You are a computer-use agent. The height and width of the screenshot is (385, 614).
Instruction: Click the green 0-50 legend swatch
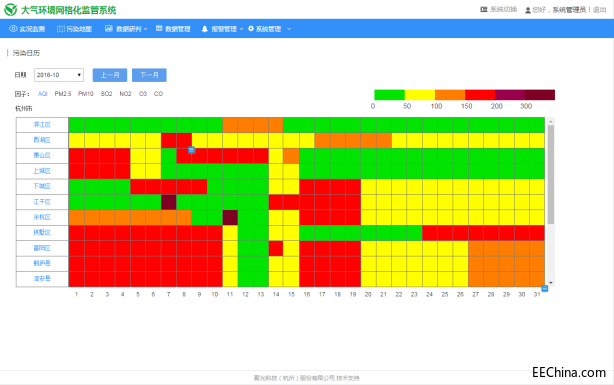point(389,95)
